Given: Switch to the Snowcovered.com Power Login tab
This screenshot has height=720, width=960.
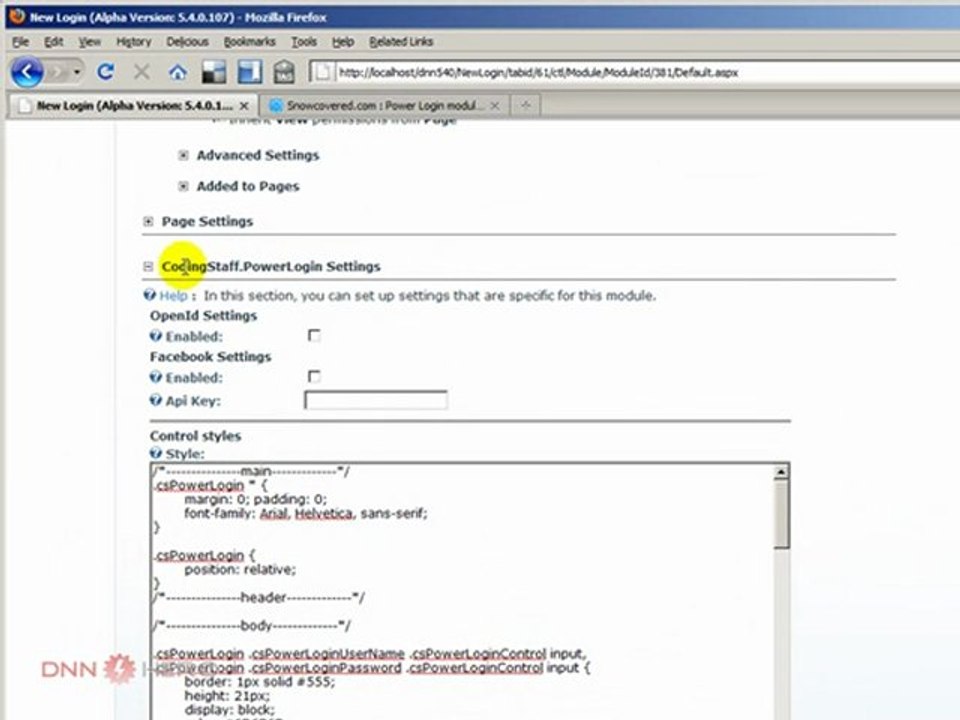Looking at the screenshot, I should coord(385,105).
